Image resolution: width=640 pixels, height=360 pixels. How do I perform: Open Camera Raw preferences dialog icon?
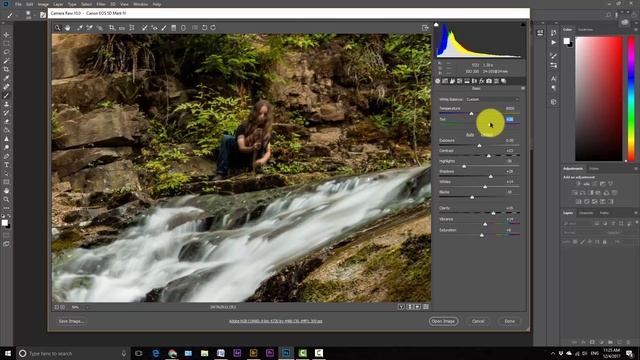tap(195, 28)
